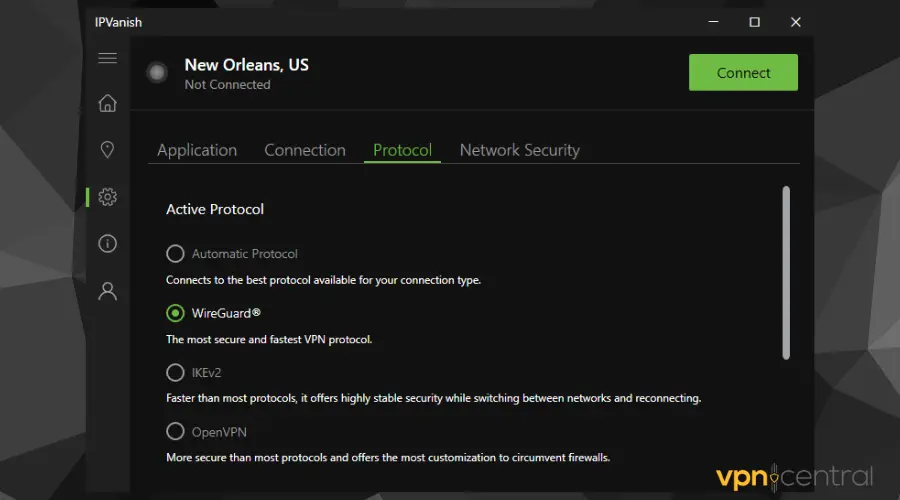
Task: Minimize the IPVanish window
Action: tap(713, 21)
